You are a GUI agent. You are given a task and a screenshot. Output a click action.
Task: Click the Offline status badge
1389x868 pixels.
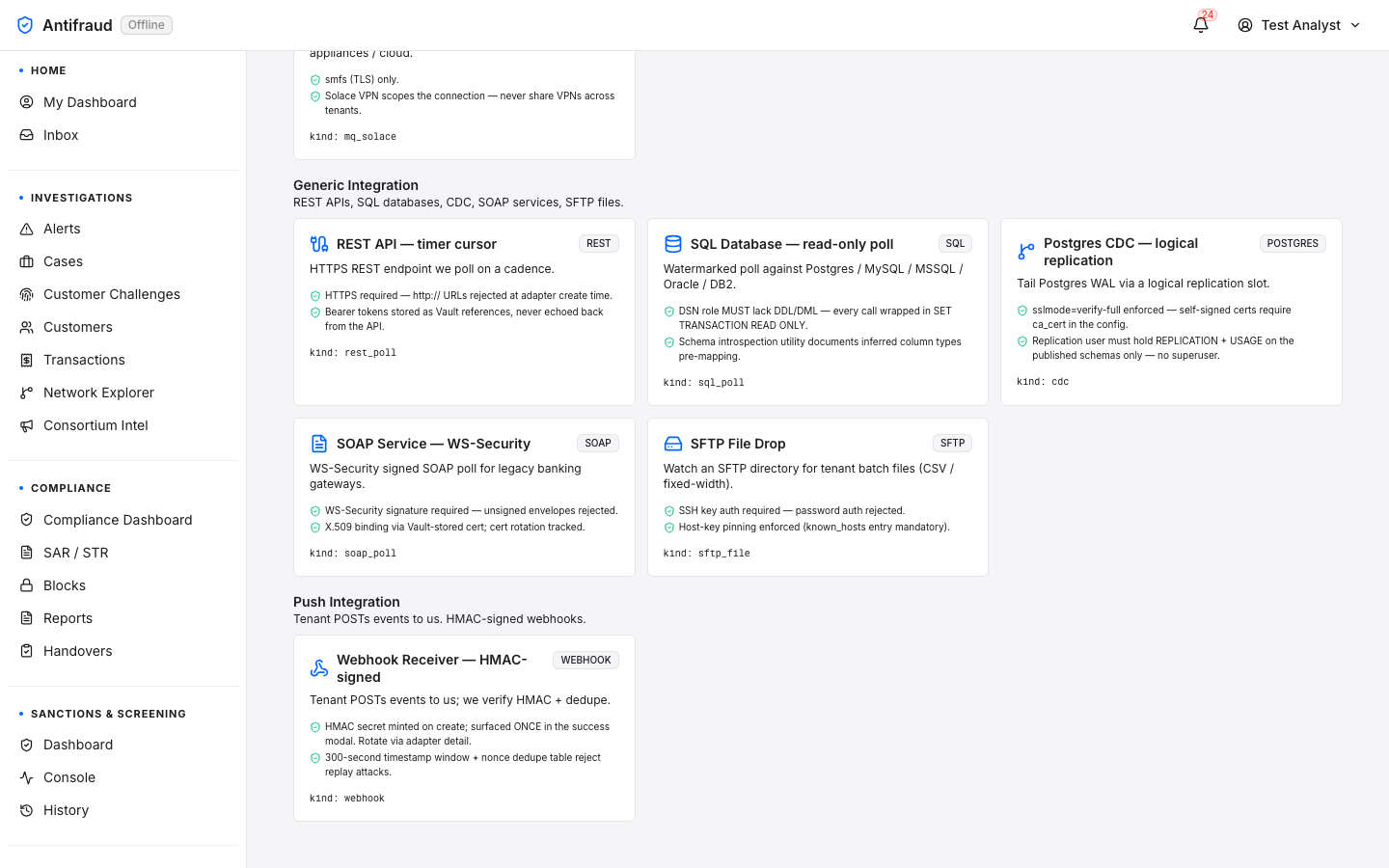click(147, 25)
